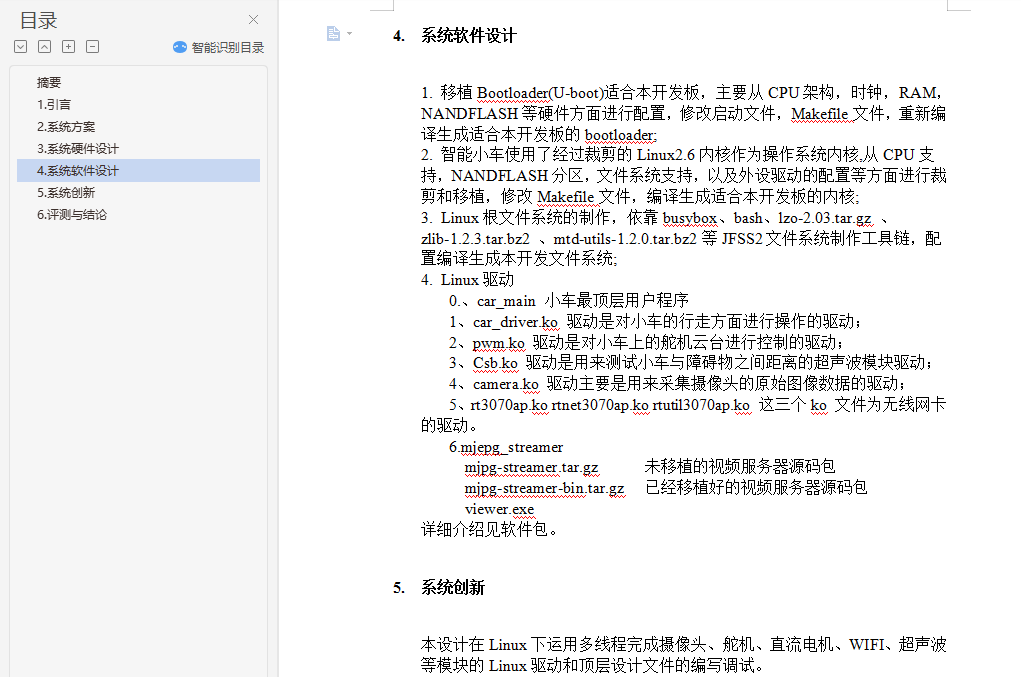Click the down-chevron expand-all icon in 目录 panel
The image size is (1021, 677).
pyautogui.click(x=21, y=47)
